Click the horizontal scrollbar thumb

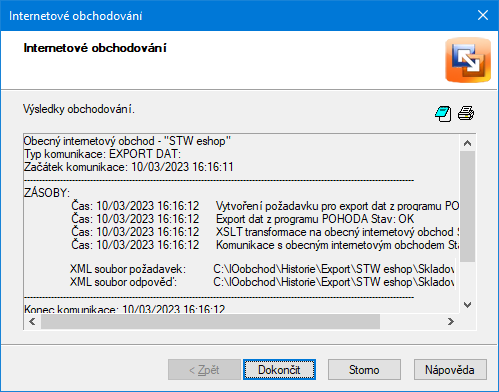[x=210, y=321]
